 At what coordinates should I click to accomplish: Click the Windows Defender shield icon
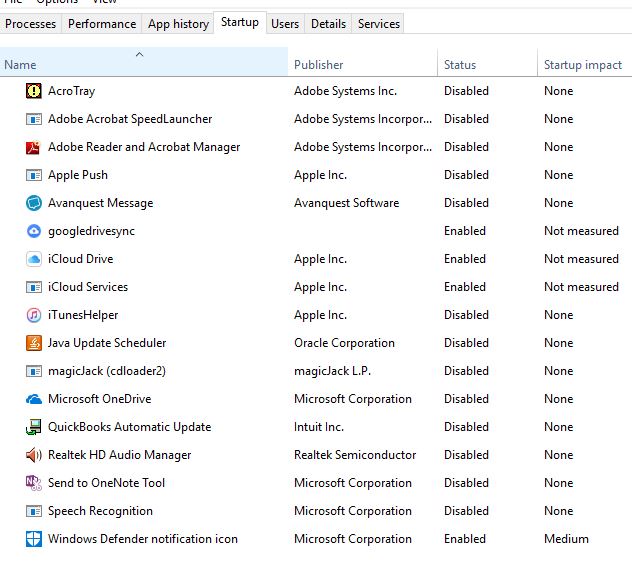(33, 539)
